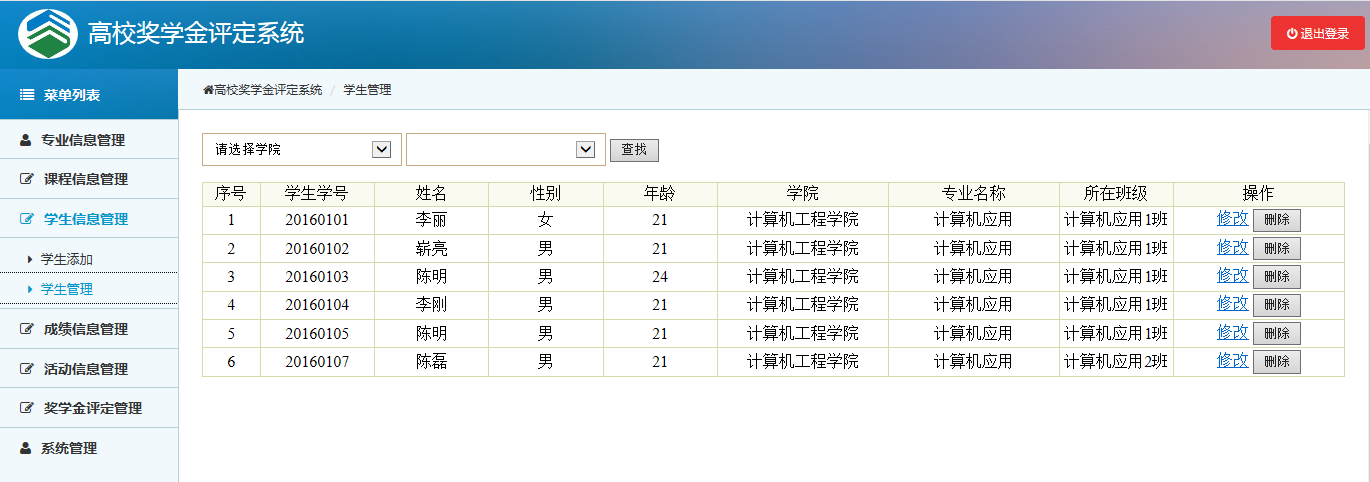Image resolution: width=1370 pixels, height=482 pixels.
Task: Click the scholarship system logo icon
Action: tap(48, 34)
